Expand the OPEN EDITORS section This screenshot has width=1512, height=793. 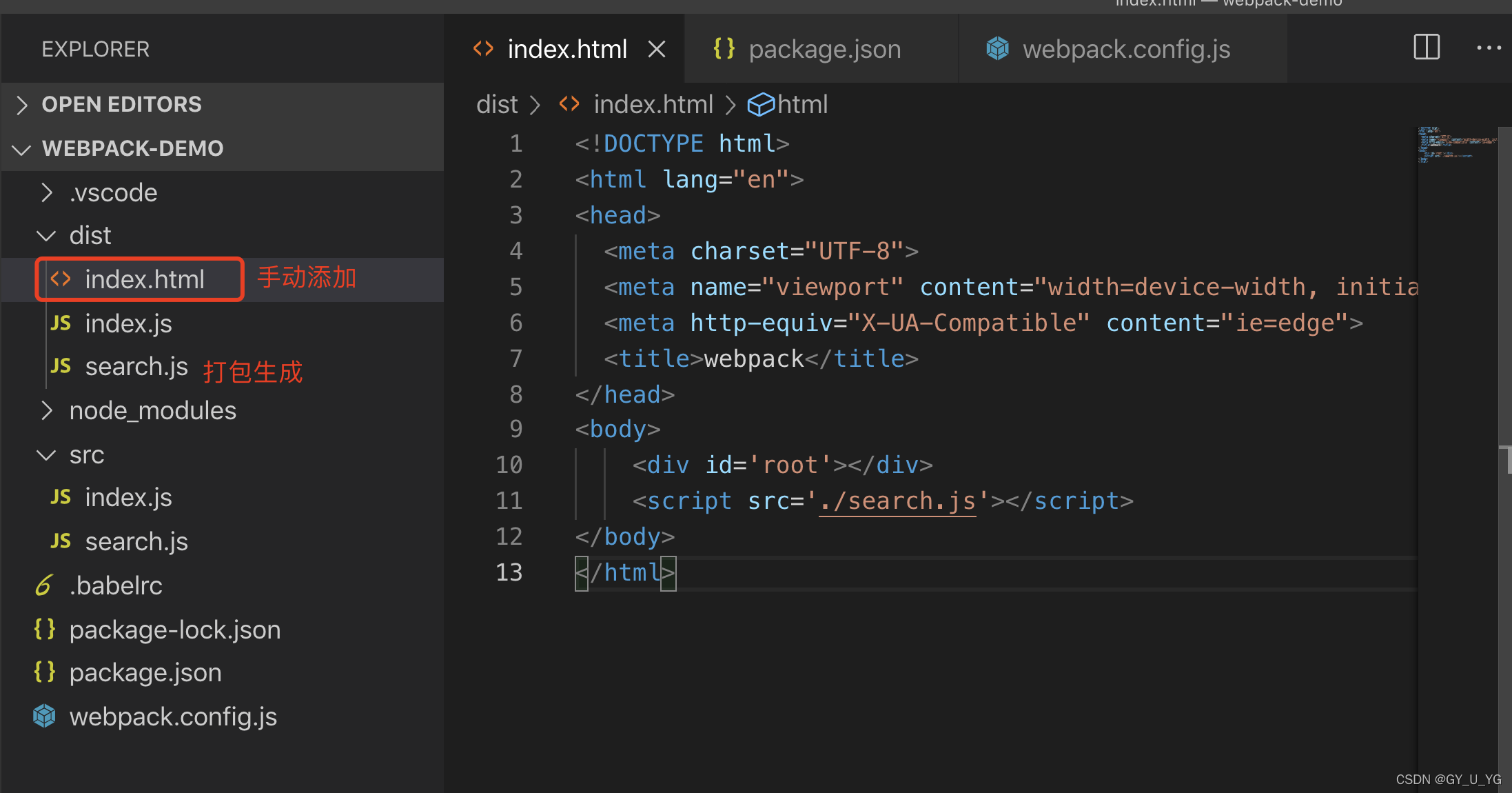tap(22, 105)
